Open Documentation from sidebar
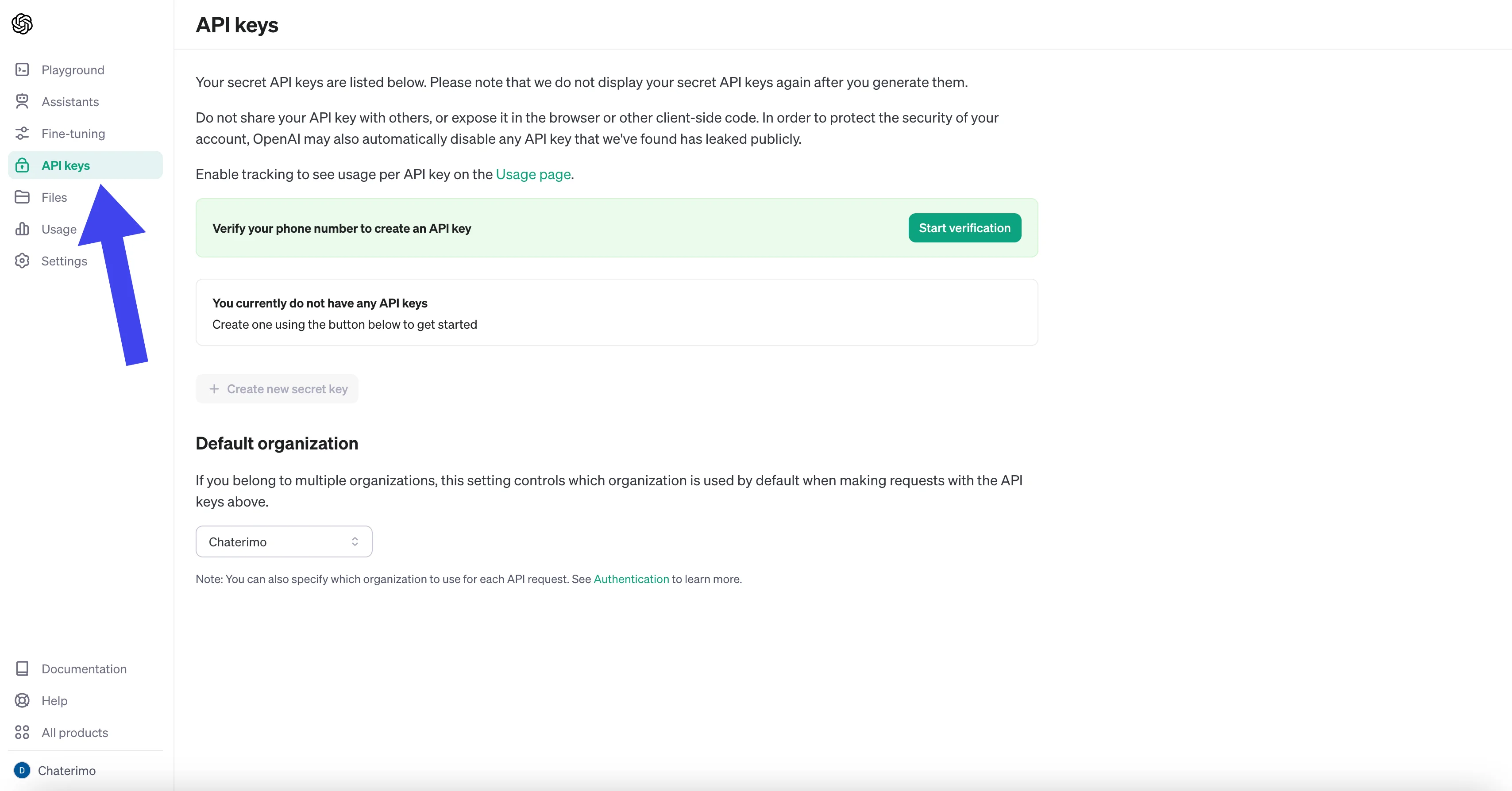Viewport: 1512px width, 791px height. (83, 668)
